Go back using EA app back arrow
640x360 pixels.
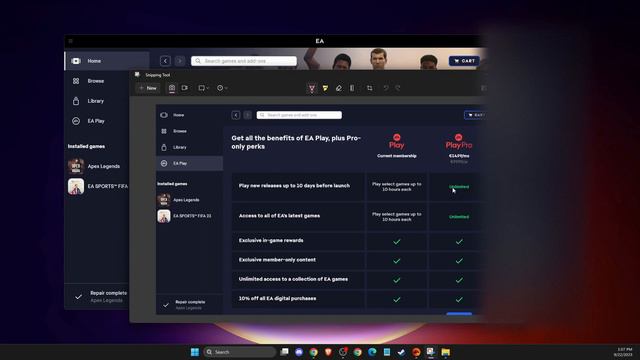click(x=165, y=61)
